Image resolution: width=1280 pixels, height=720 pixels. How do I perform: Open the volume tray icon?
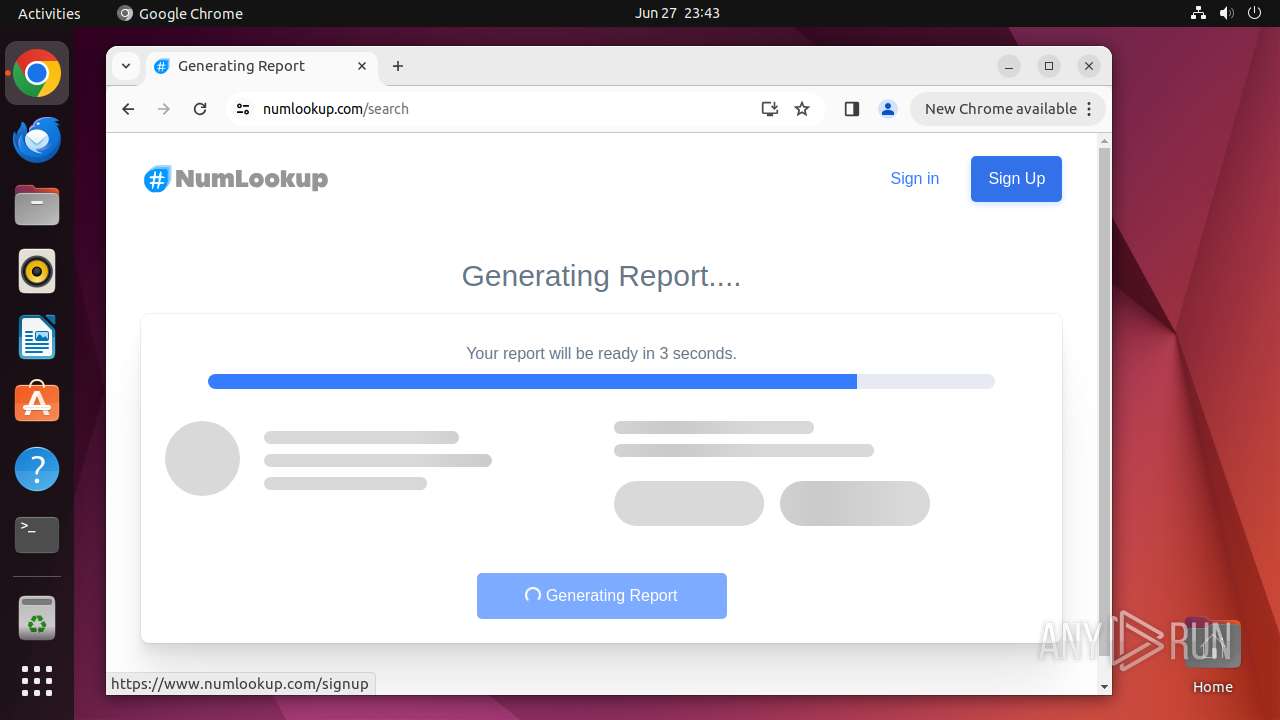[x=1226, y=13]
